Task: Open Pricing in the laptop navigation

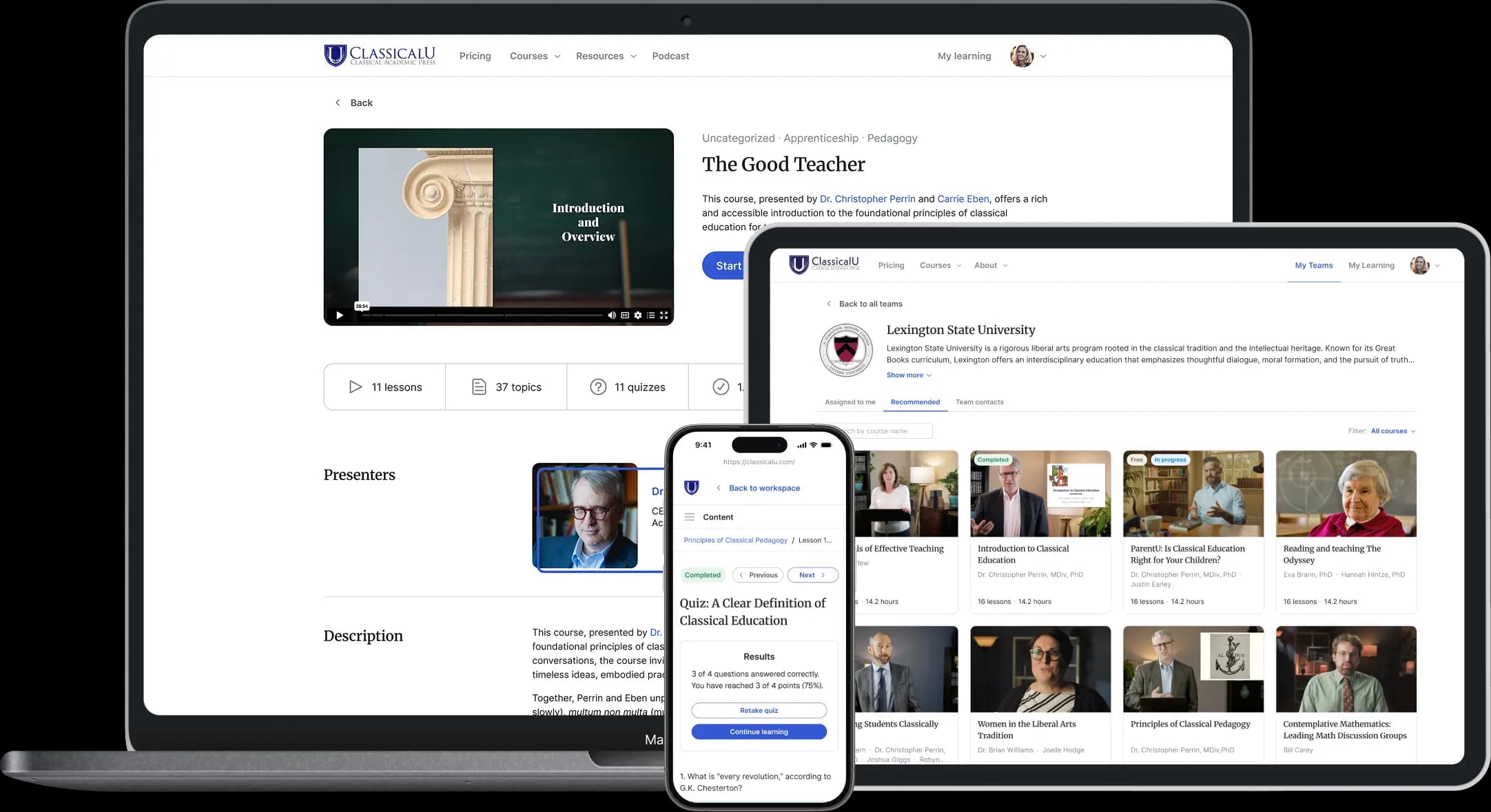Action: pyautogui.click(x=475, y=56)
